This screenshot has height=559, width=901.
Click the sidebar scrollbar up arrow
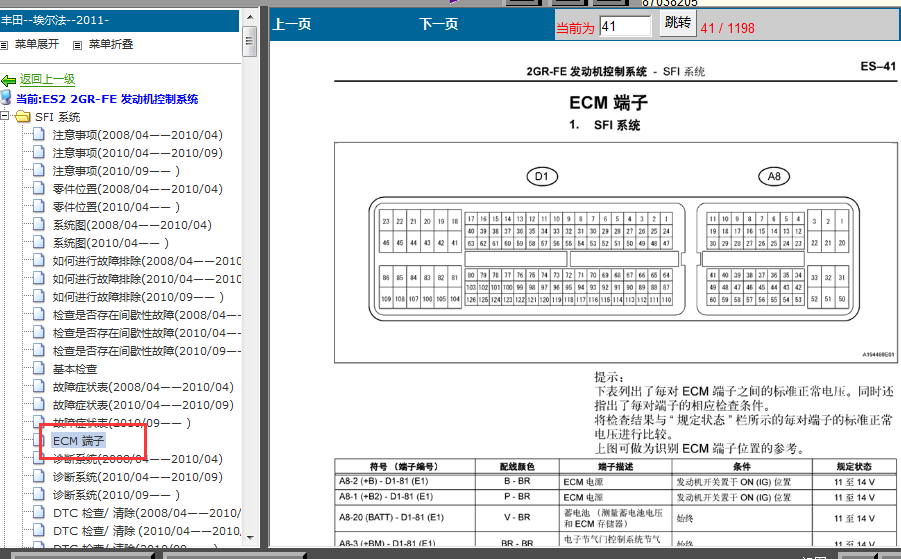[x=249, y=17]
